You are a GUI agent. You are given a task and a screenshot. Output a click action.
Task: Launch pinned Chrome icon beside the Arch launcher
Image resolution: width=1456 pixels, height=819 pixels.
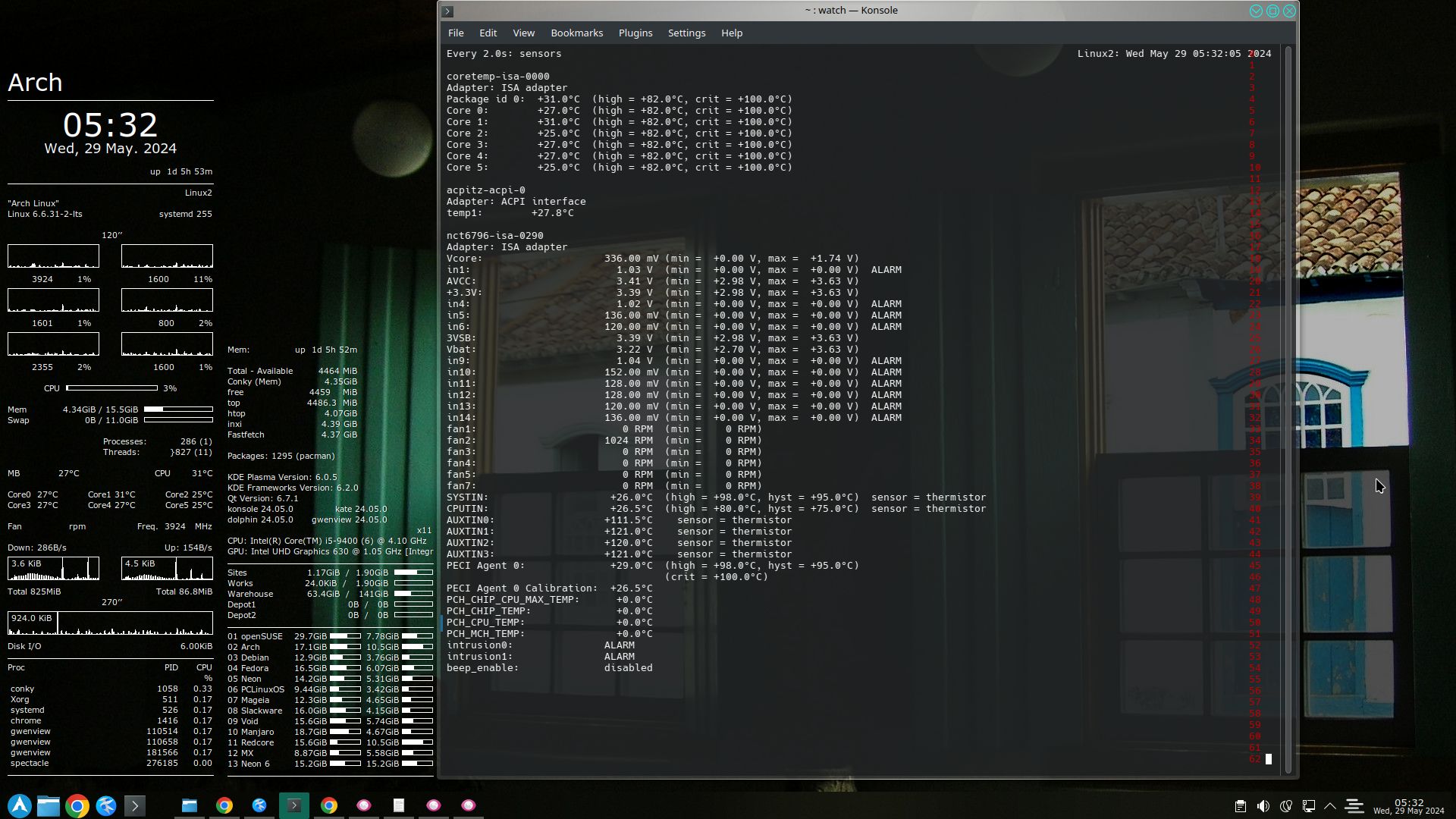tap(77, 805)
